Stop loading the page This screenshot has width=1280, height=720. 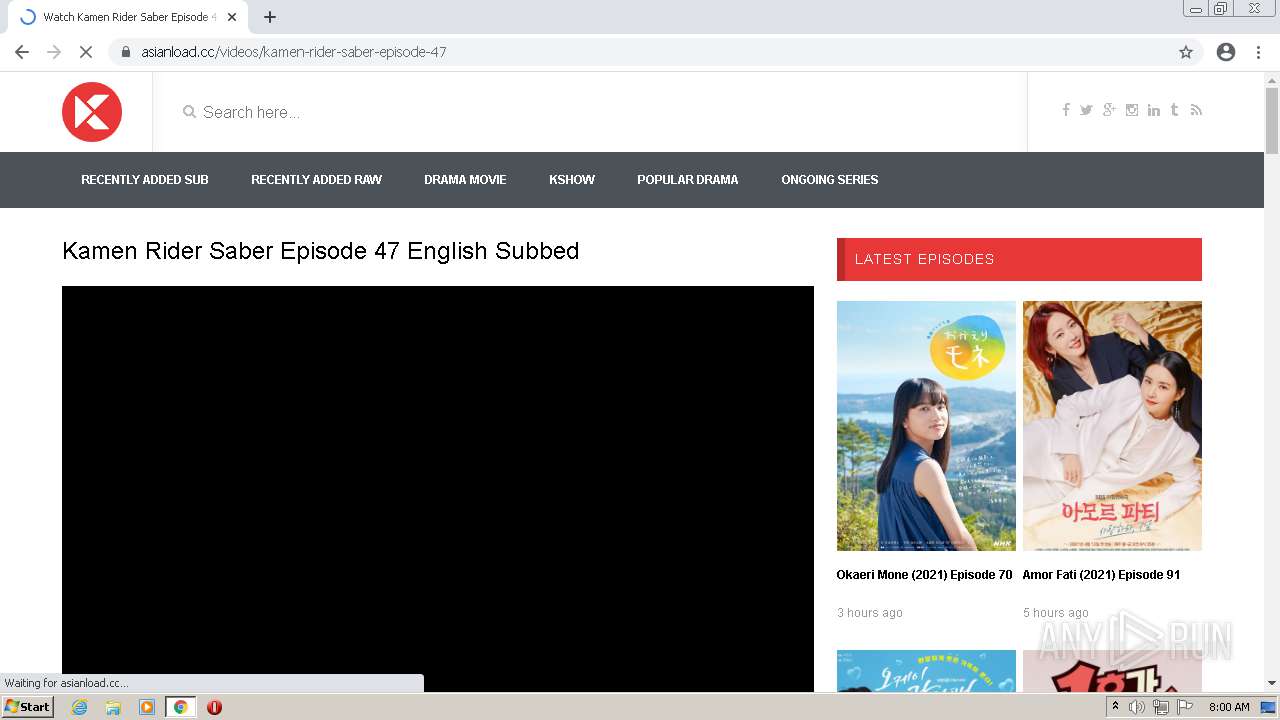(86, 52)
